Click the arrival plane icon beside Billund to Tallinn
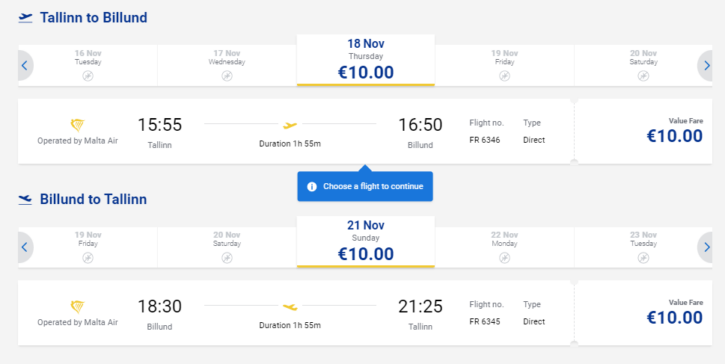This screenshot has width=725, height=364. [x=25, y=199]
